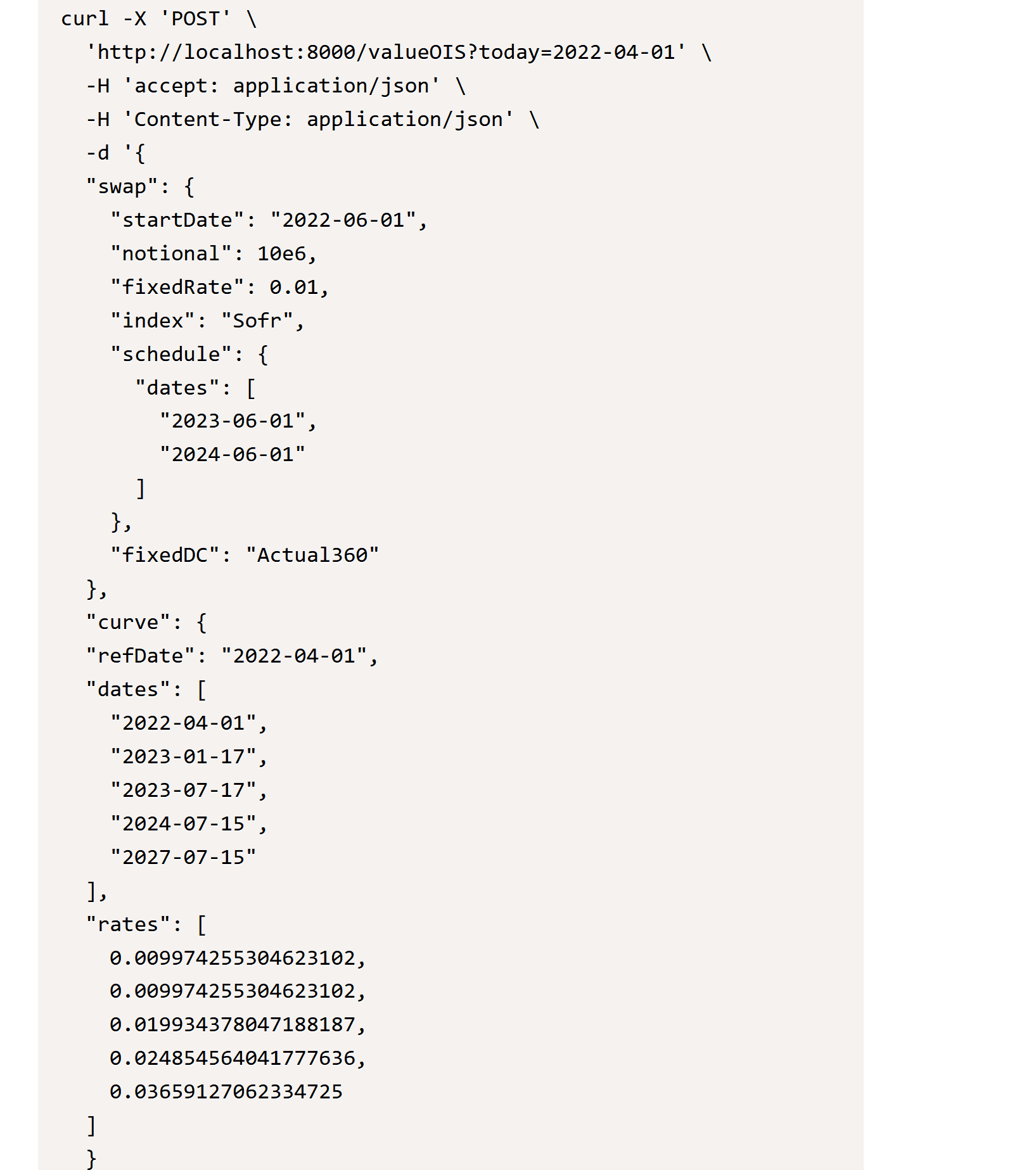Viewport: 1036px width, 1170px height.
Task: Click the curve date "2022-04-01" in the dates array
Action: point(189,723)
